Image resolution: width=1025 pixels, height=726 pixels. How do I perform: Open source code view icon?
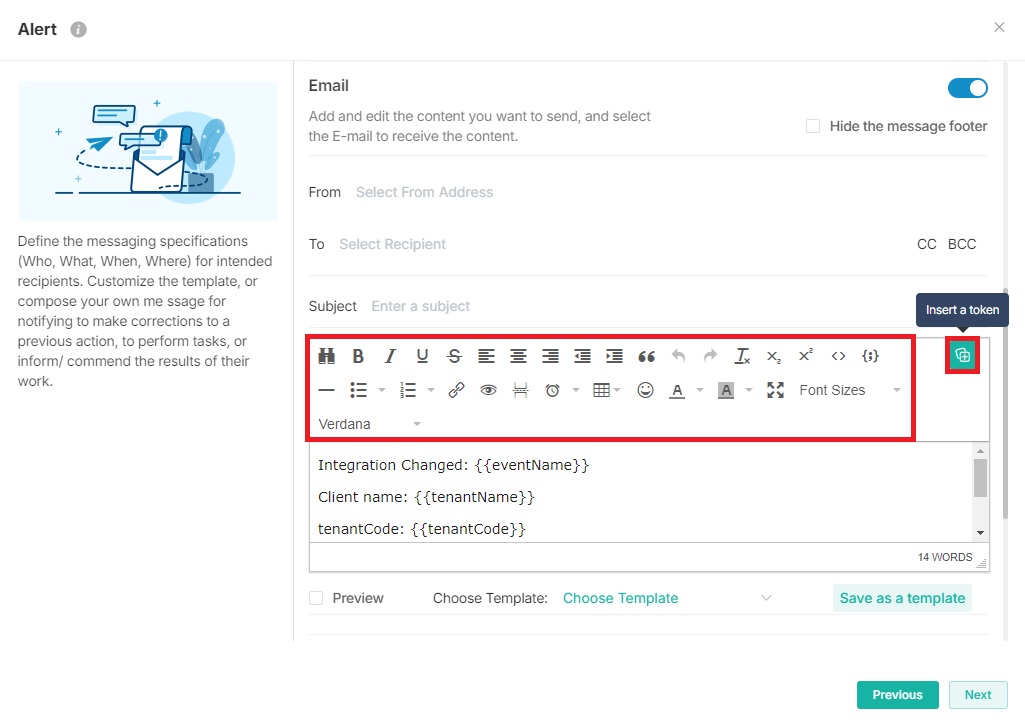[x=838, y=356]
